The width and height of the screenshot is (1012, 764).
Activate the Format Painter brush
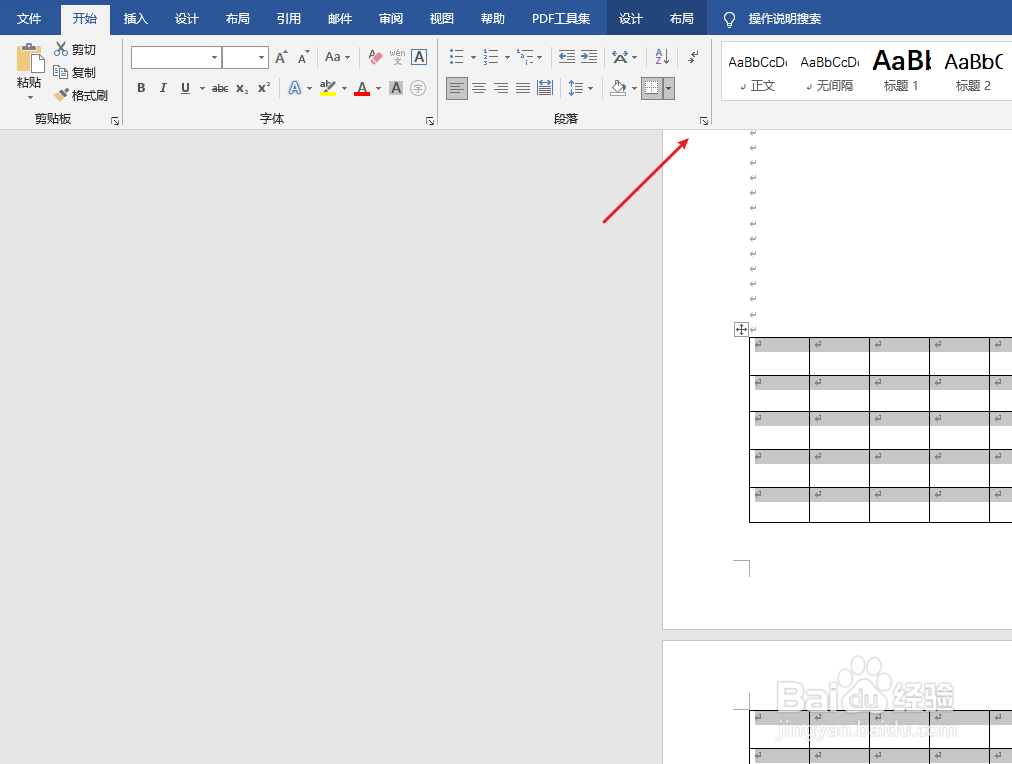coord(81,96)
